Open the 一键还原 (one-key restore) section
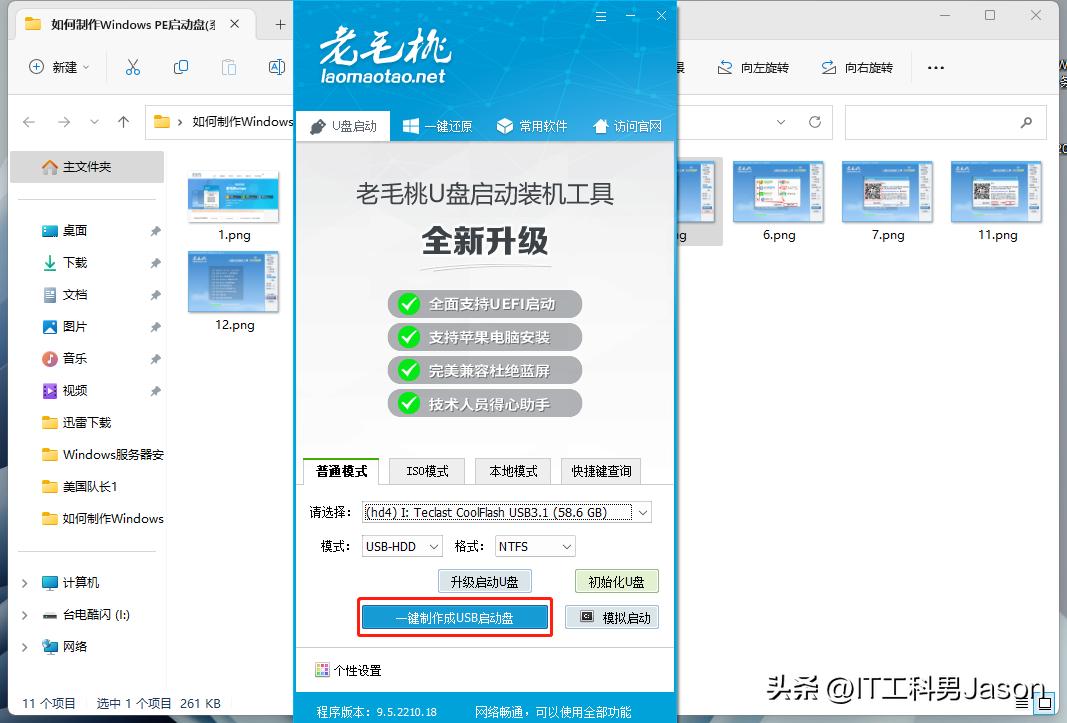The image size is (1067, 723). tap(437, 126)
